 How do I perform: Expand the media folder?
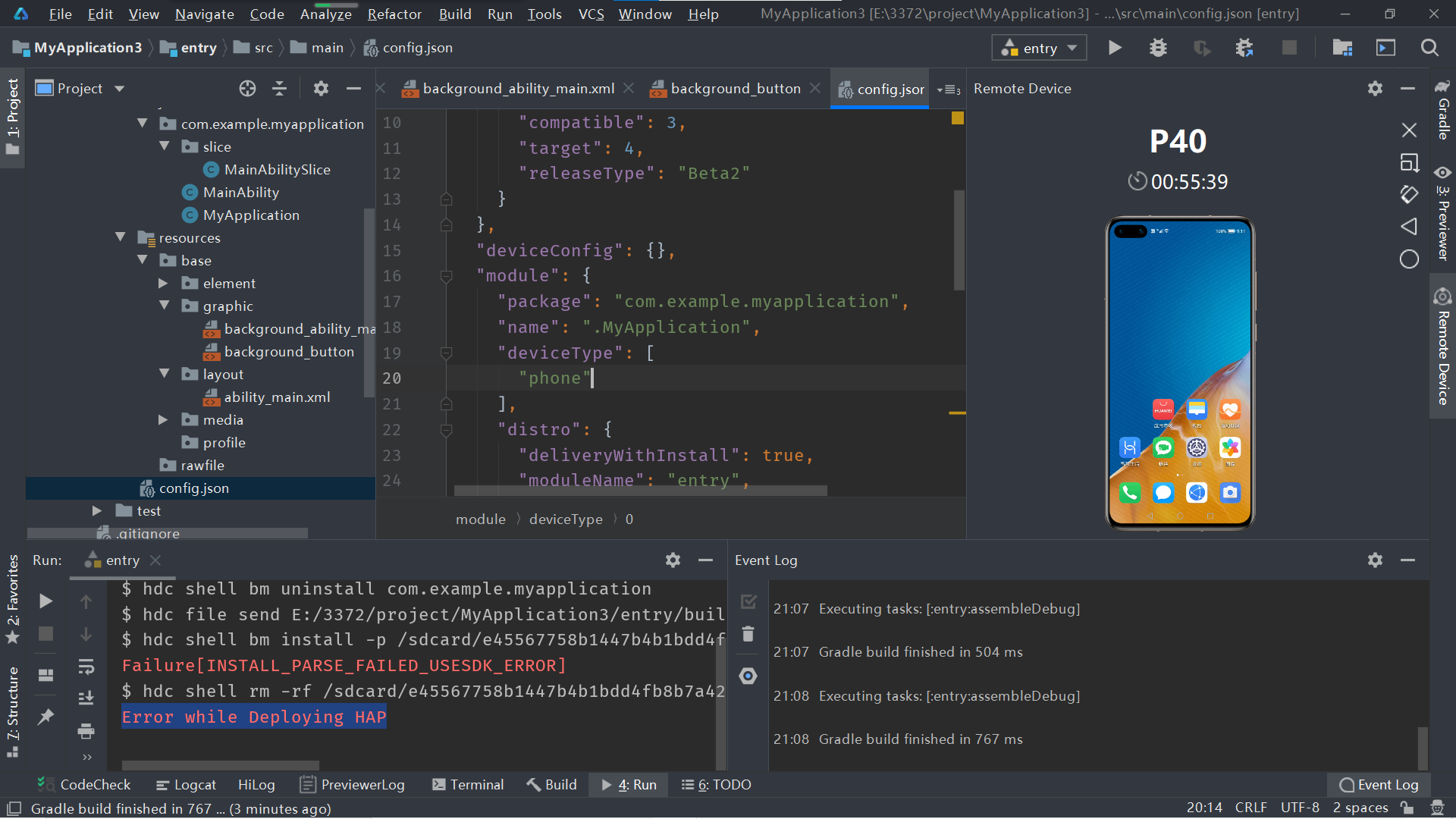click(163, 419)
